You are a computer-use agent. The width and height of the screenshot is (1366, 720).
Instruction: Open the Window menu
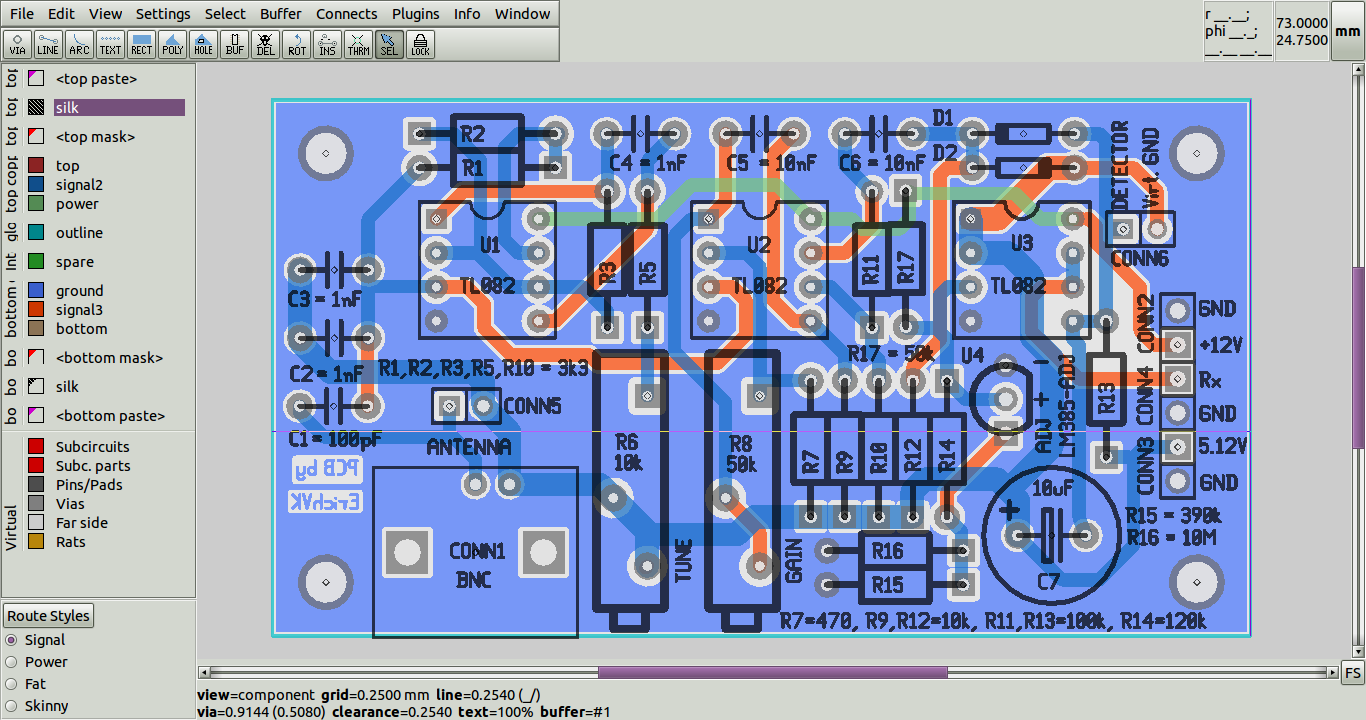pyautogui.click(x=522, y=14)
